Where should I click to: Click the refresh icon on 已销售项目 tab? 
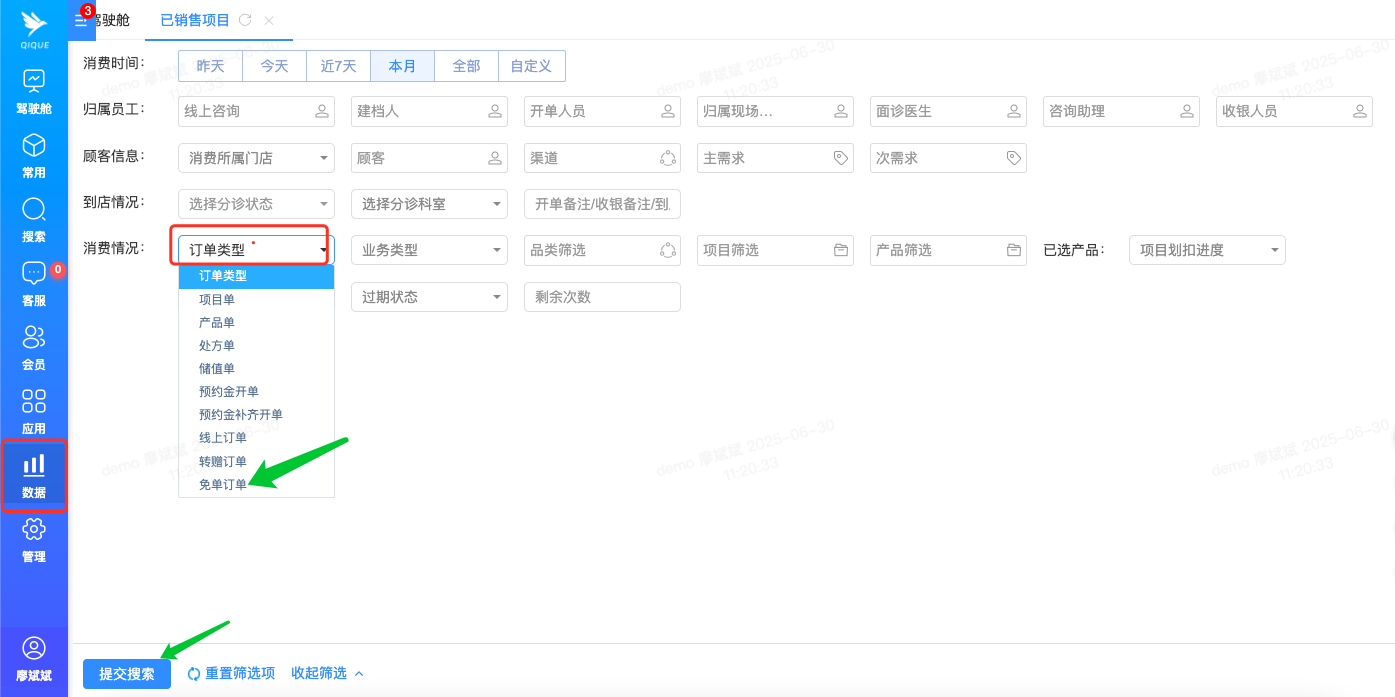(247, 20)
